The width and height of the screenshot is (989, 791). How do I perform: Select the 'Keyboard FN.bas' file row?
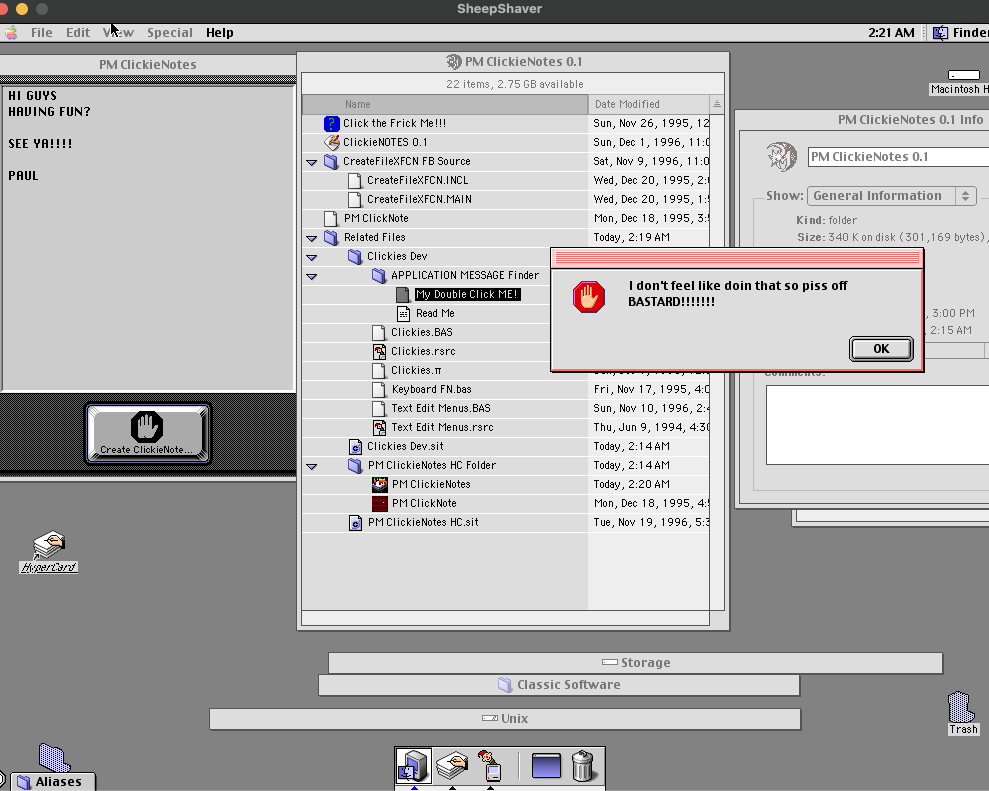point(431,389)
